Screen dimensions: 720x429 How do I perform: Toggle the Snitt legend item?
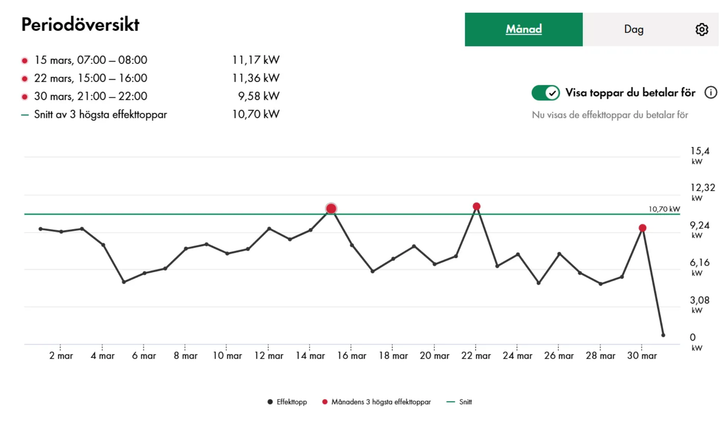click(460, 402)
